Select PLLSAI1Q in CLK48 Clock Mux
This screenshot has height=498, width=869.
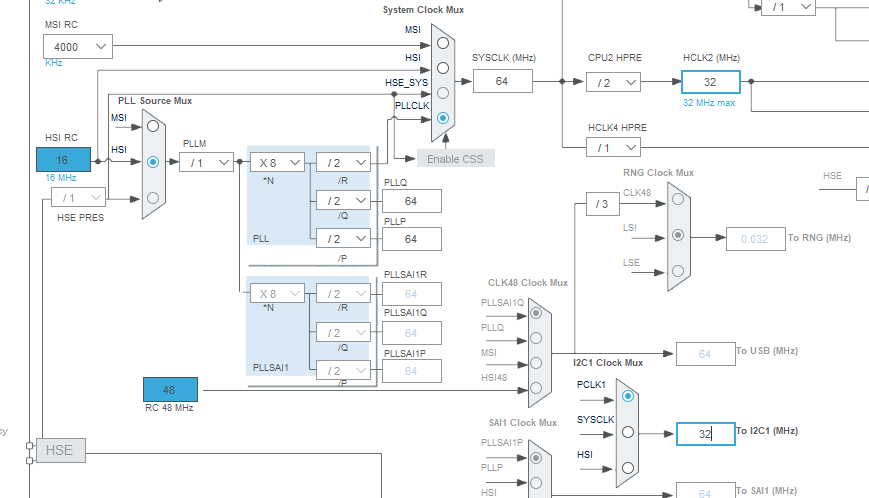(536, 313)
